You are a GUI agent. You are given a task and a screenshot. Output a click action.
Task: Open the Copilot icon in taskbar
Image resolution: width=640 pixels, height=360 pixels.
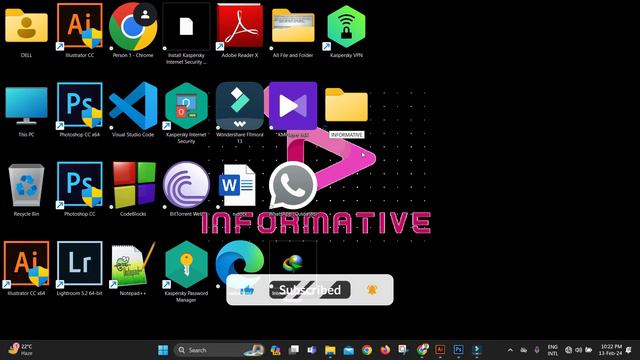pos(276,350)
